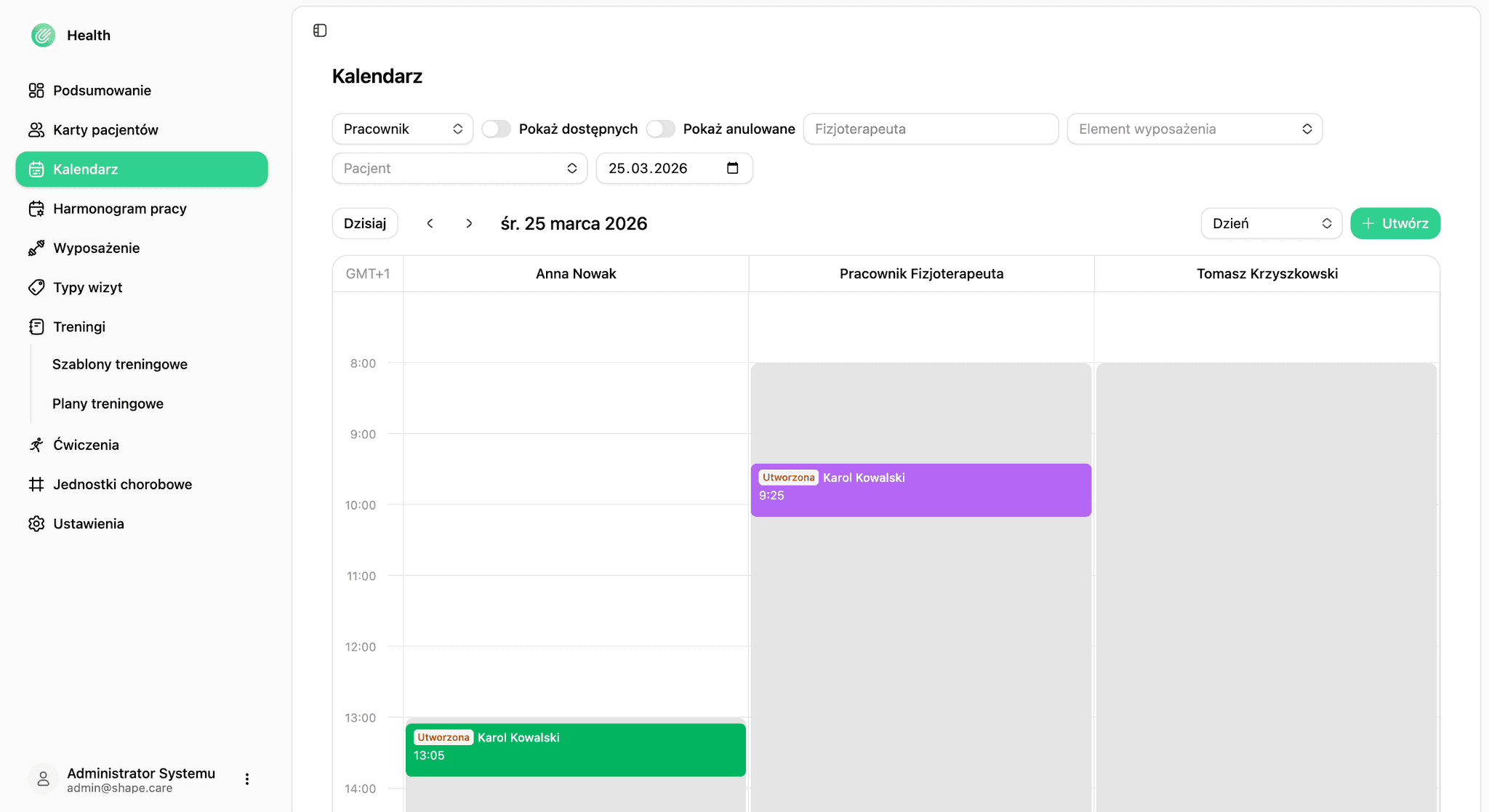Open Jednostki chorobowe menu item
This screenshot has height=812, width=1489.
(142, 484)
